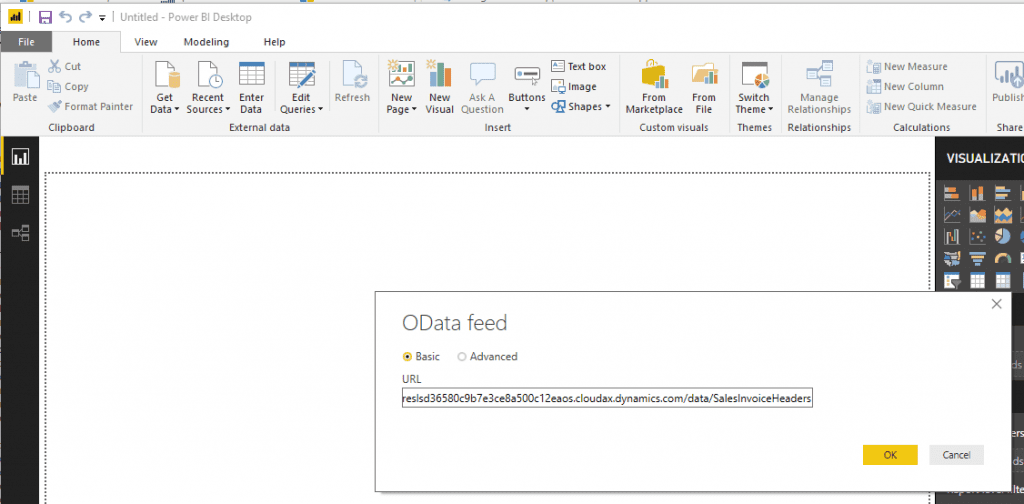Click the New Visual icon
1024x504 pixels.
coord(439,78)
